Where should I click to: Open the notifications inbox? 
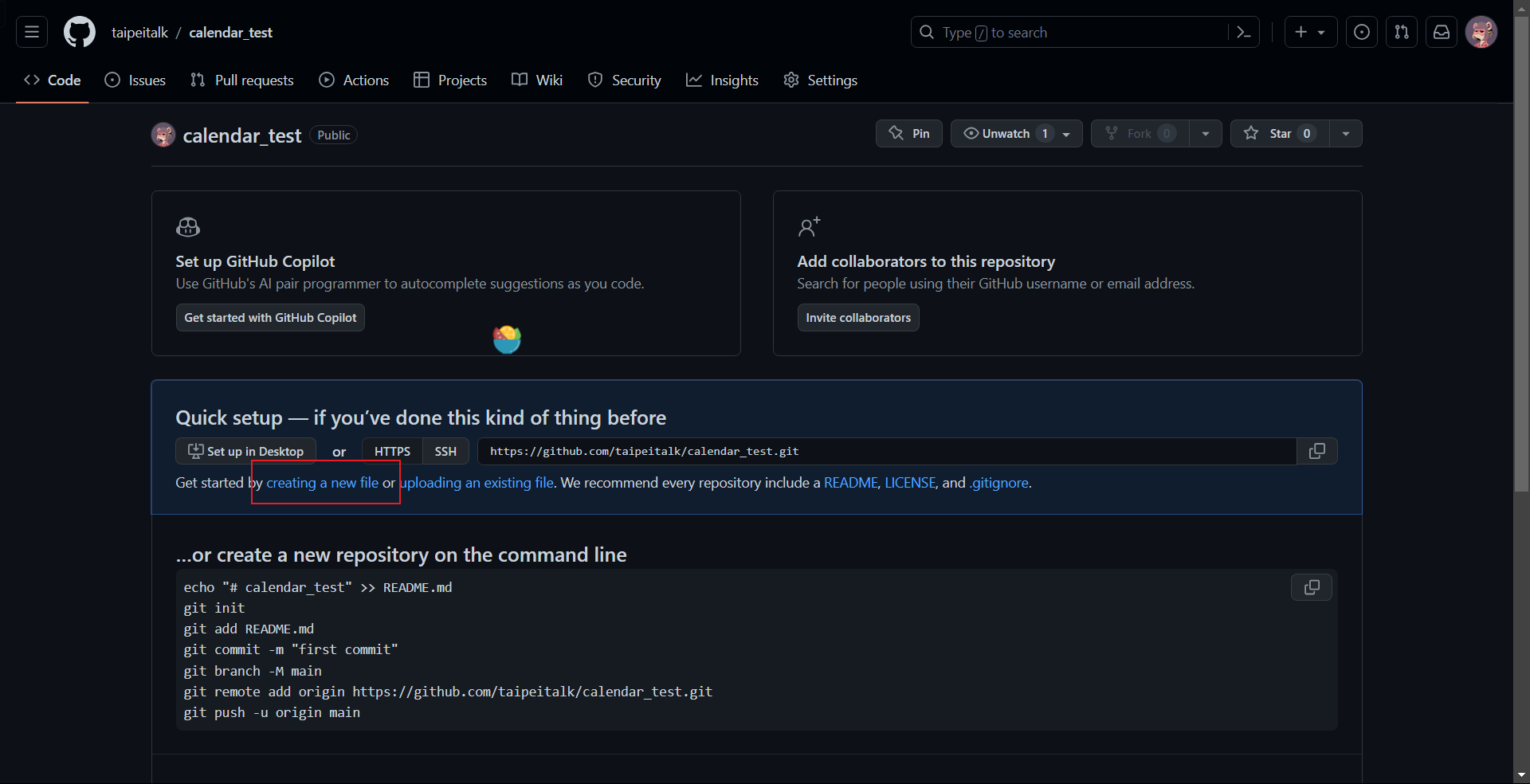point(1442,32)
